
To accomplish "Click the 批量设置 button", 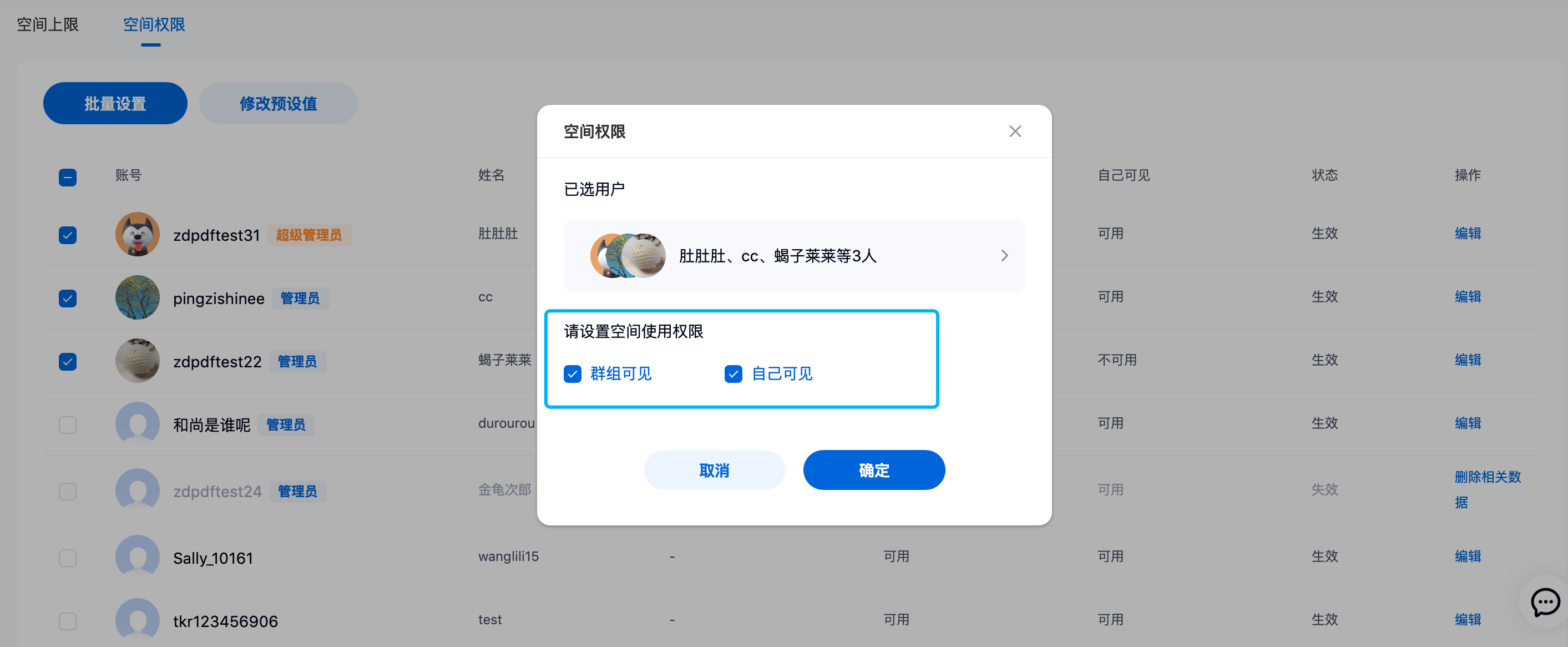I will [115, 103].
